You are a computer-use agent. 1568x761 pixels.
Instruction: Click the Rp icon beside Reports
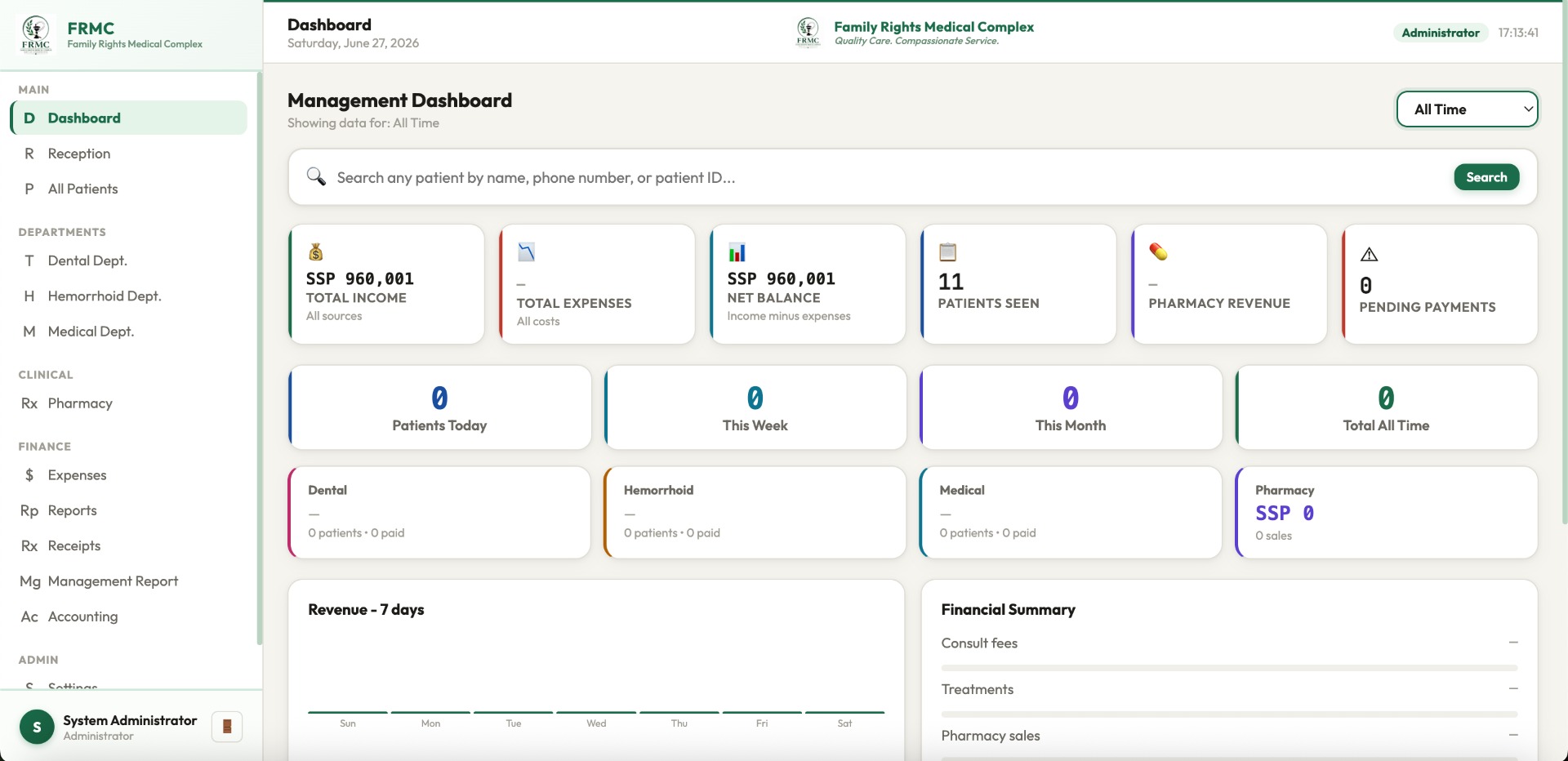[x=29, y=510]
